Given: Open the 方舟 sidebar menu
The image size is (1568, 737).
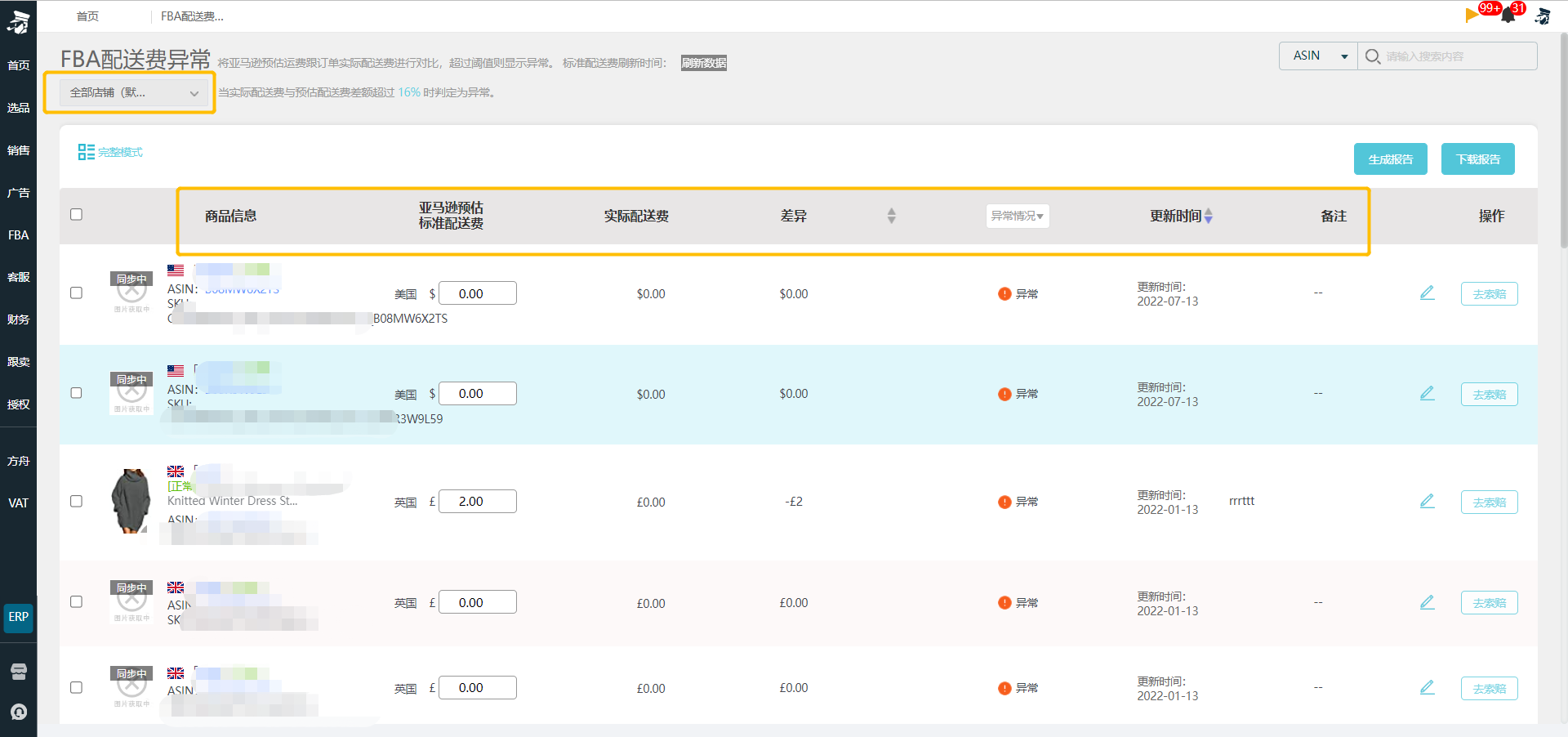Looking at the screenshot, I should [x=18, y=461].
